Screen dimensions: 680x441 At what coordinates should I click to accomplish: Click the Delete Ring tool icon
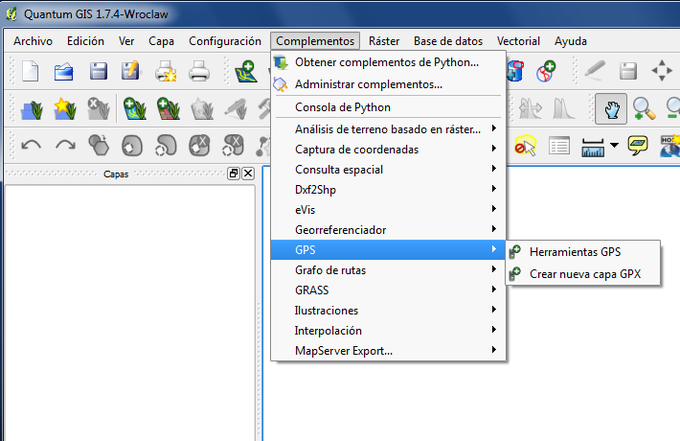199,145
